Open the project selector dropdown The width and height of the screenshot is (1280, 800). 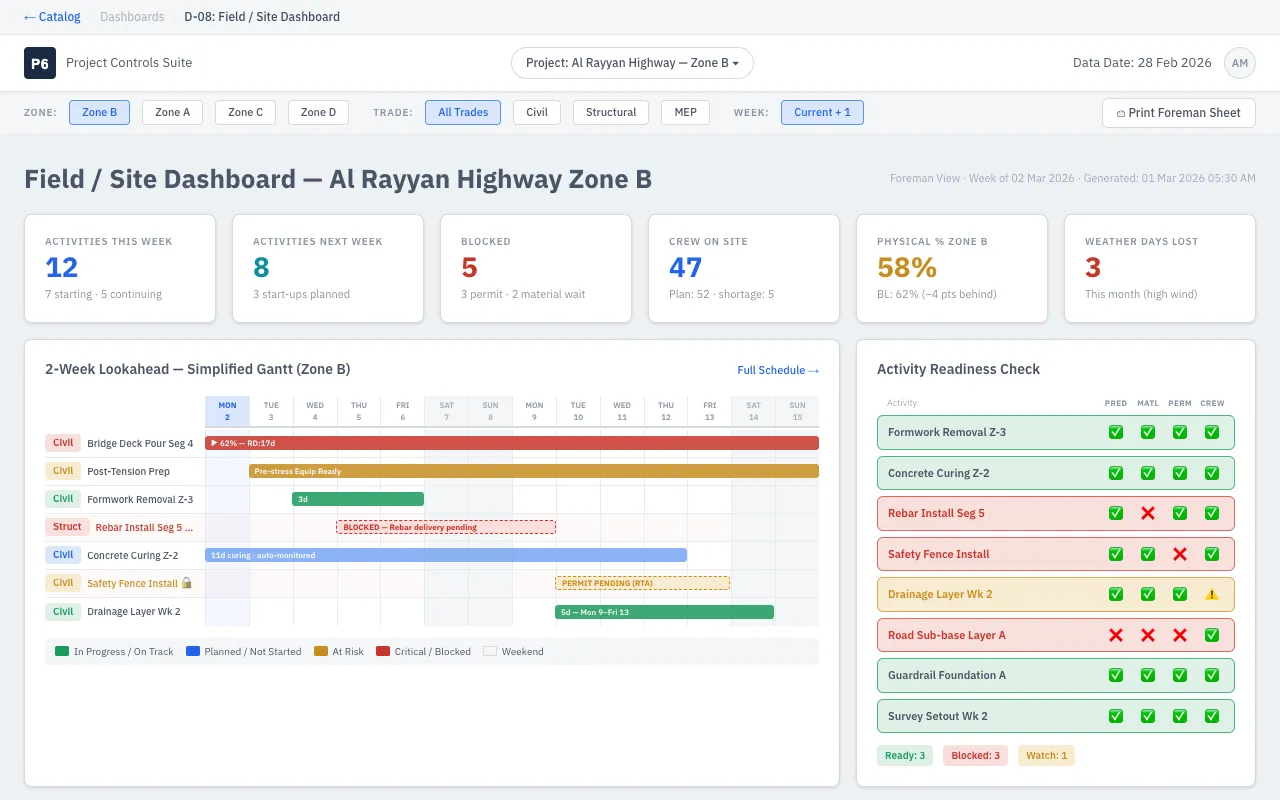[x=631, y=62]
